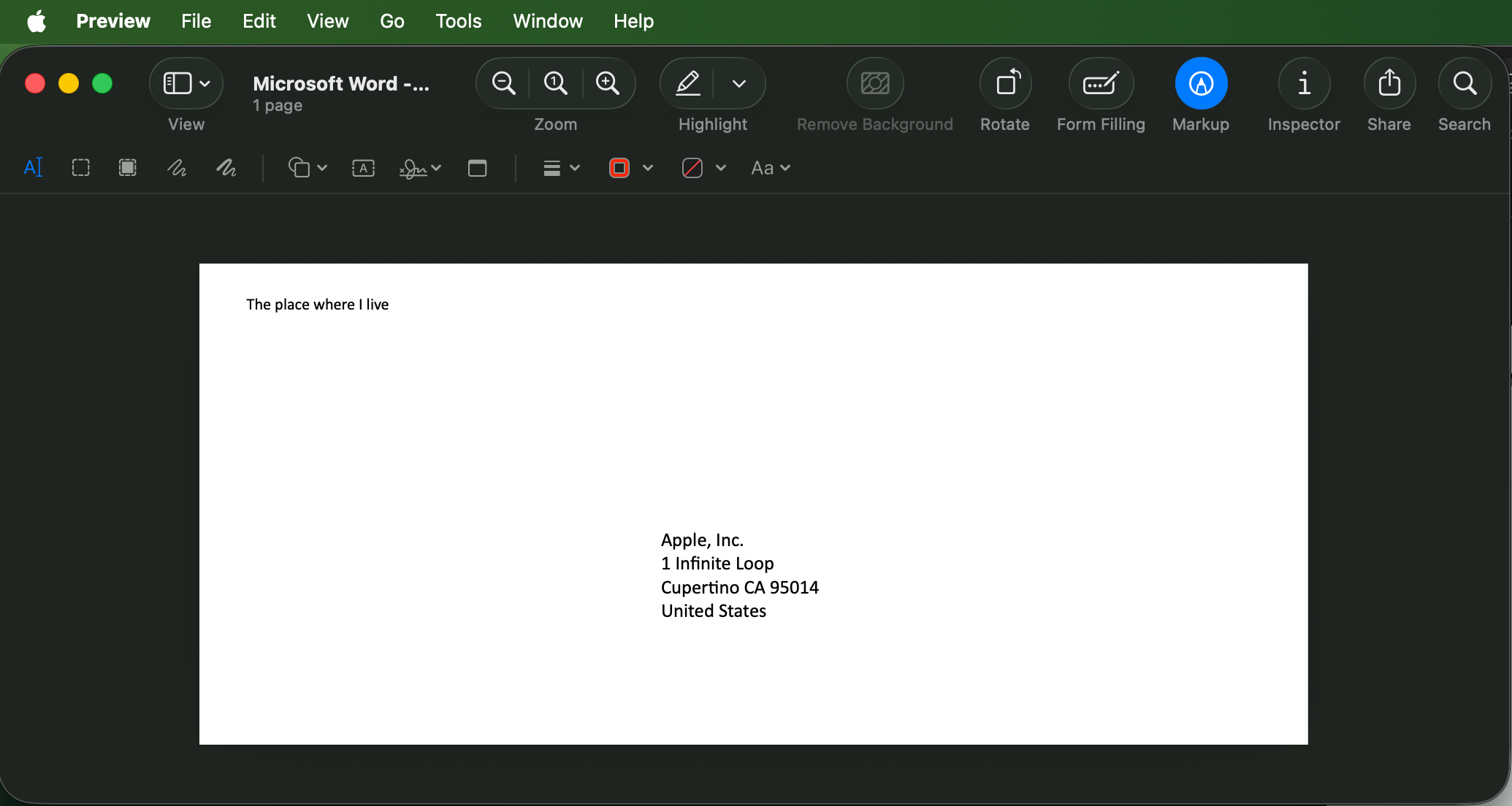Select the Draw tool
Viewport: 1512px width, 806px height.
226,168
